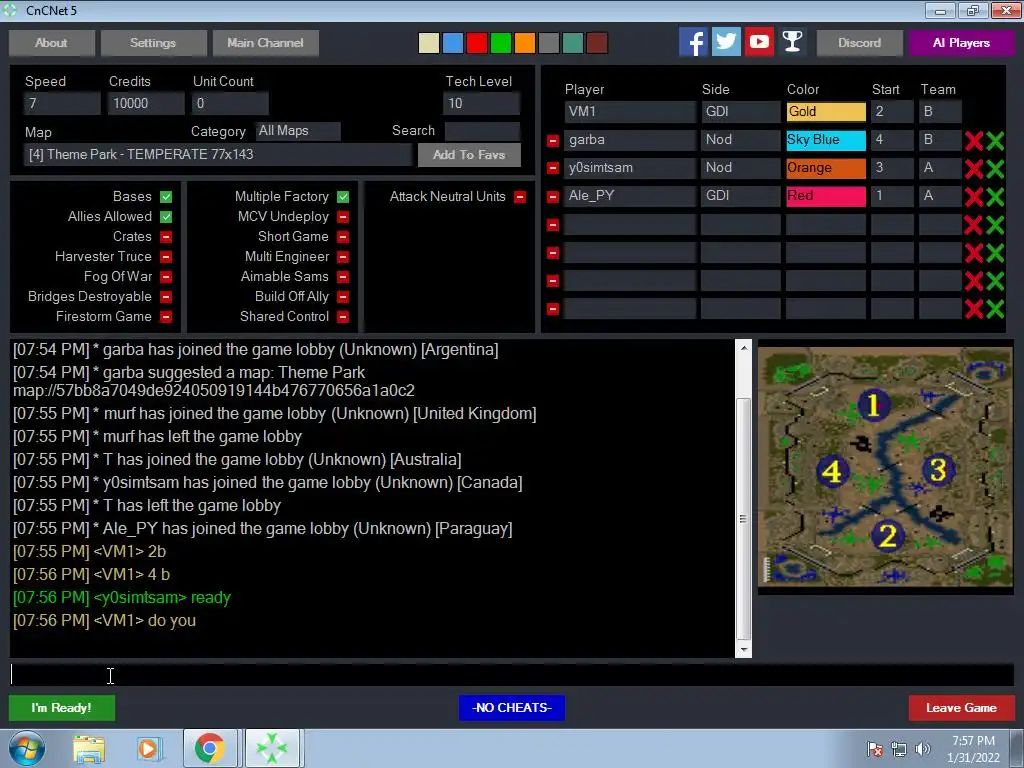Click the network icon in system tray
Viewport: 1024px width, 768px height.
point(899,749)
